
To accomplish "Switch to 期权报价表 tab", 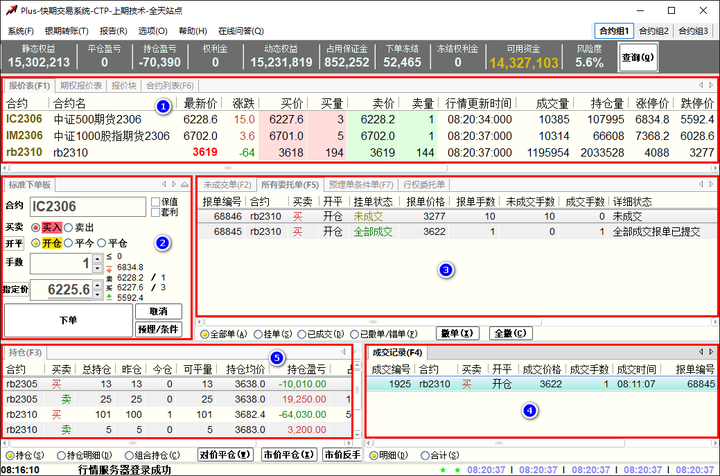I will click(x=81, y=85).
